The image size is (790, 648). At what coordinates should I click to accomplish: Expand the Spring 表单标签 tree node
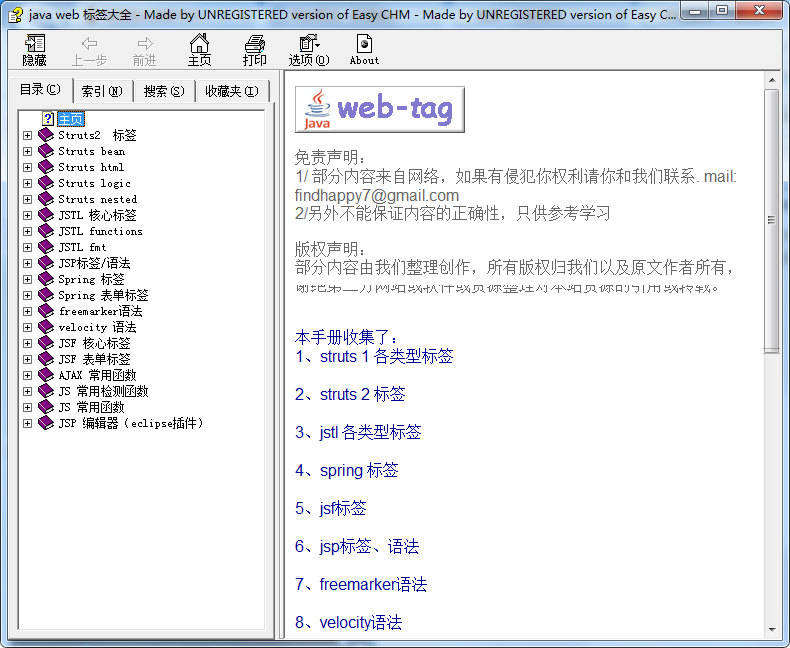click(28, 295)
